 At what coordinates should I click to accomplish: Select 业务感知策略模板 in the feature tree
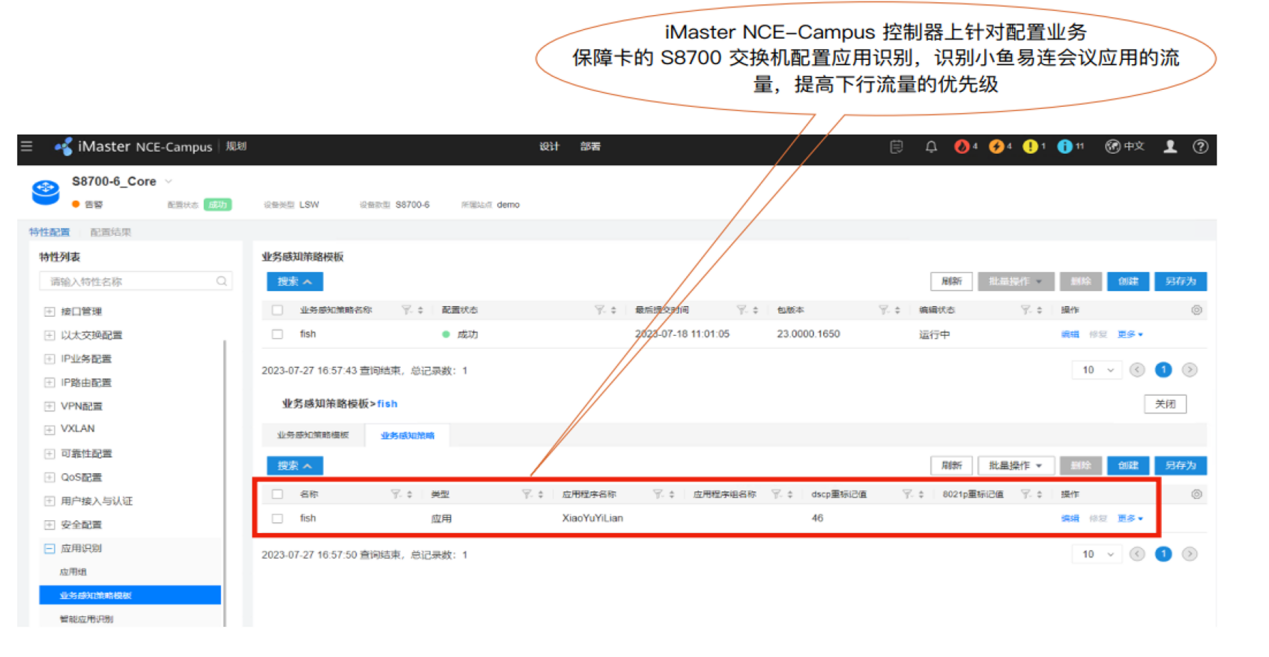(x=130, y=596)
